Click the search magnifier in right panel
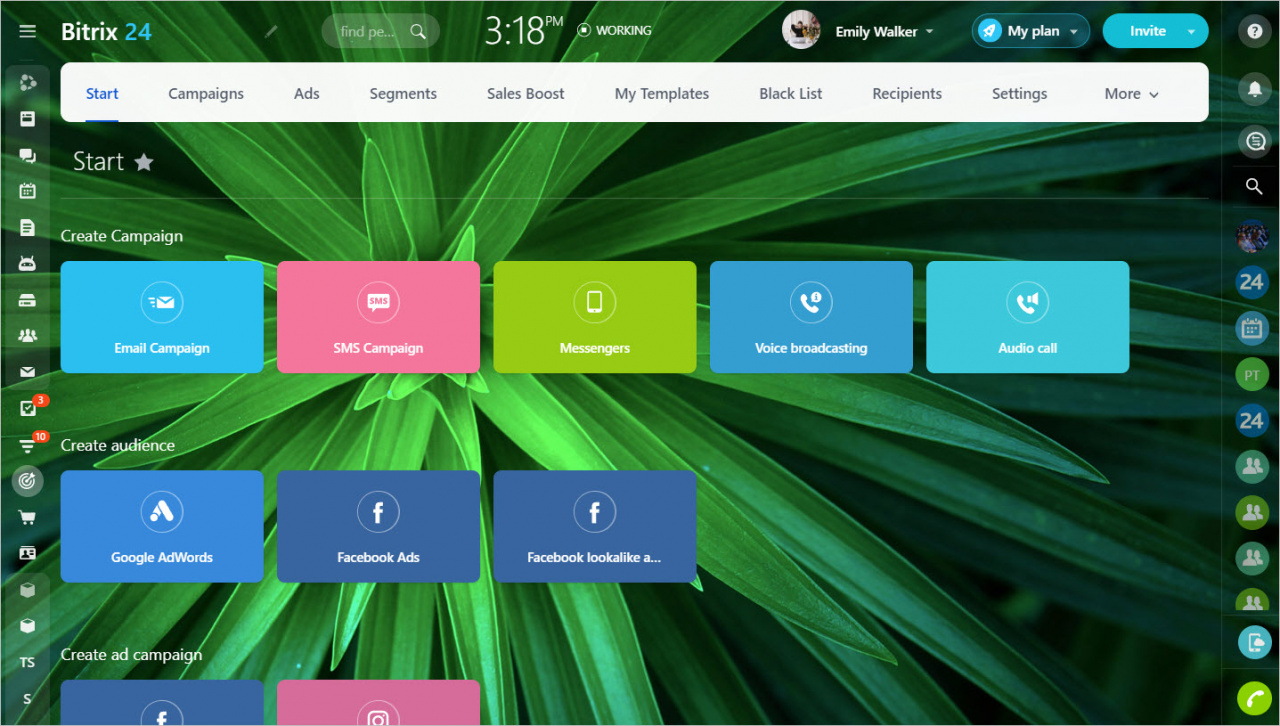The height and width of the screenshot is (726, 1280). (x=1254, y=186)
